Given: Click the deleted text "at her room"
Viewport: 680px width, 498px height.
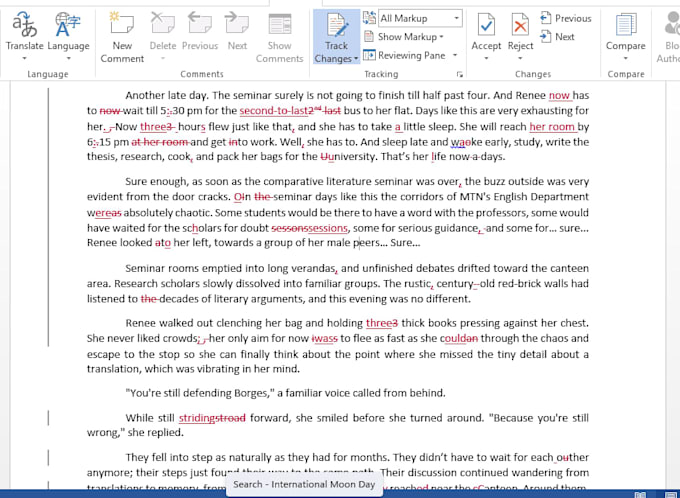Looking at the screenshot, I should coord(160,142).
